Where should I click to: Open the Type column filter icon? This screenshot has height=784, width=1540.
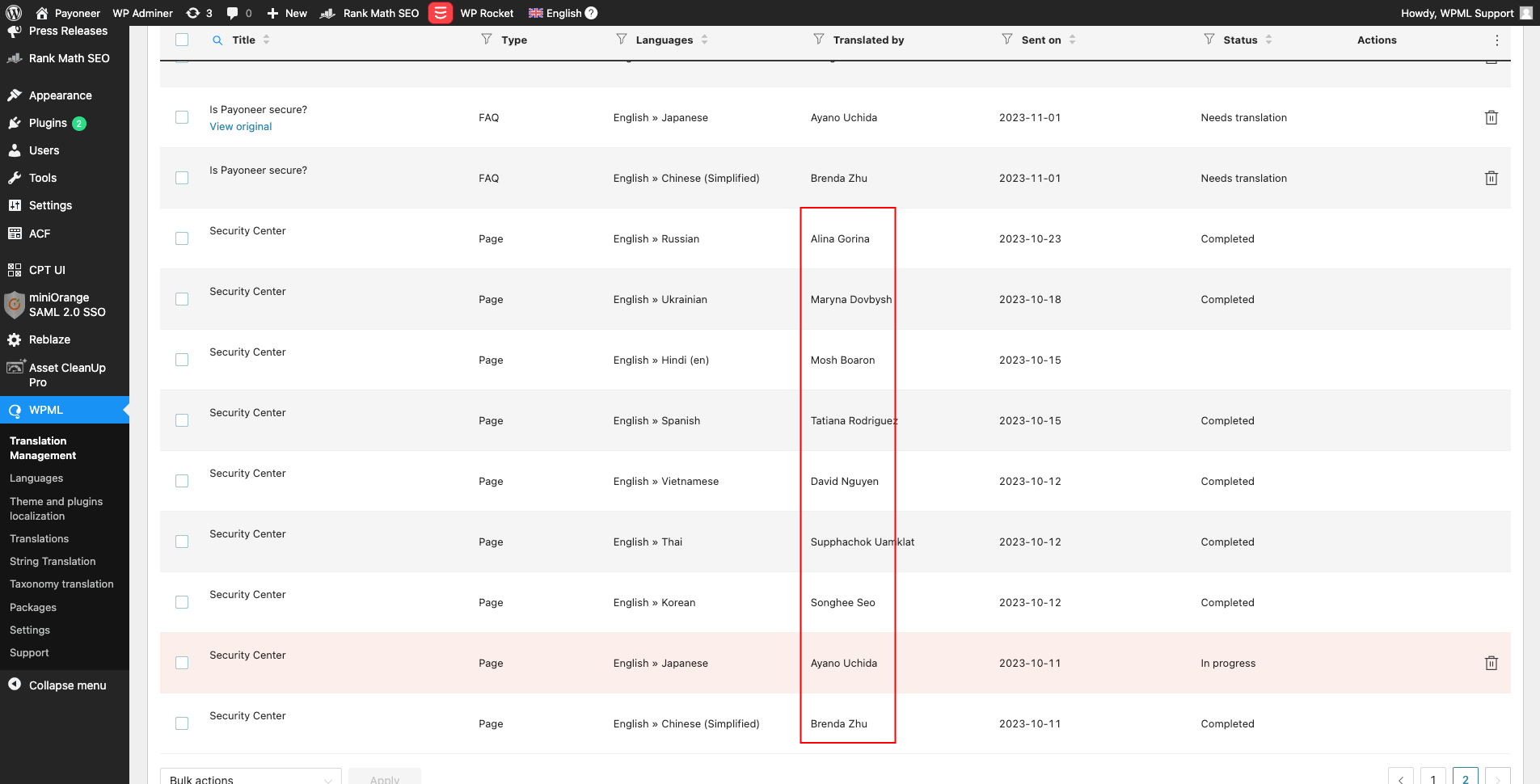[487, 39]
